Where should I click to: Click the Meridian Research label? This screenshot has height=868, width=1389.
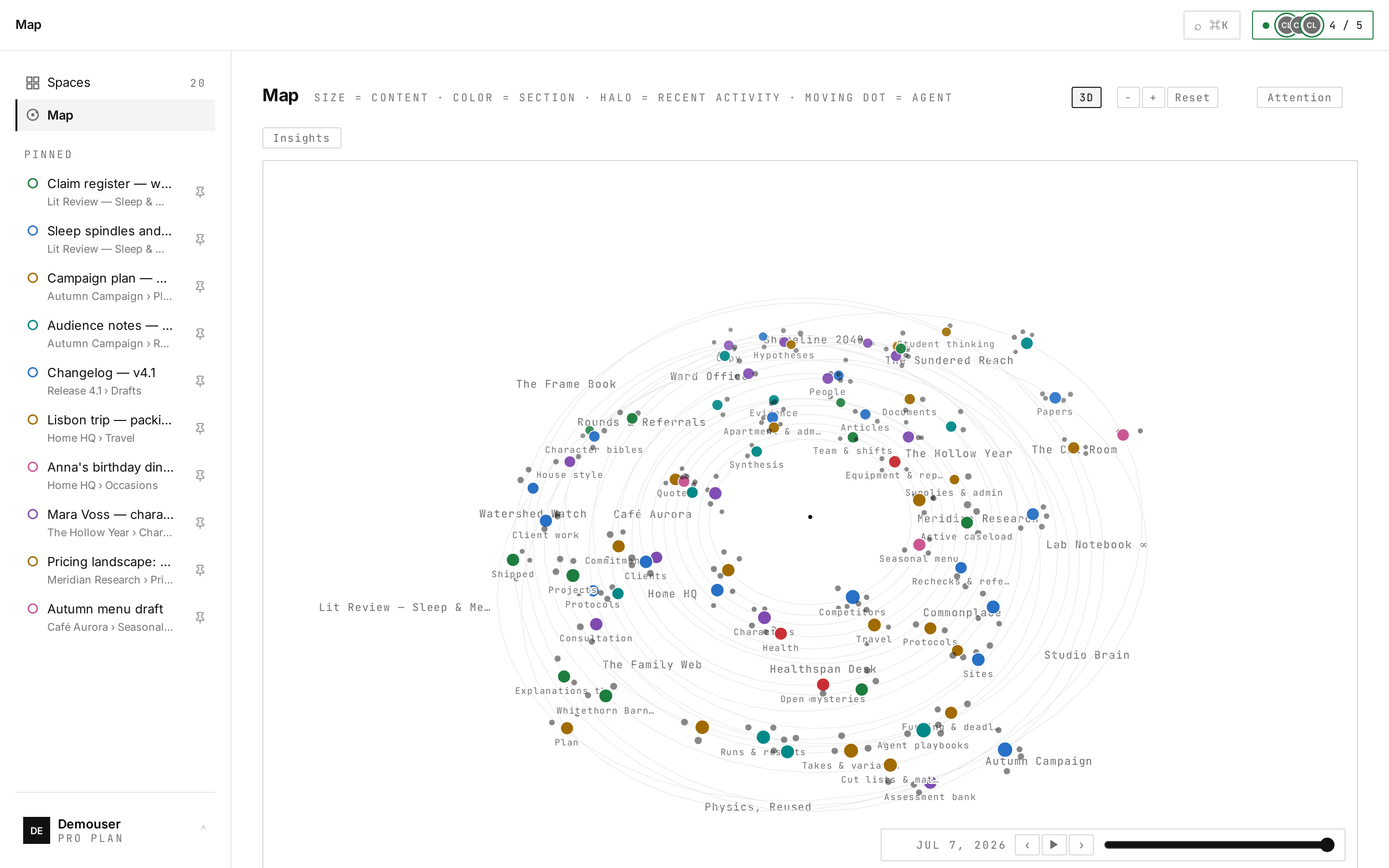(978, 518)
